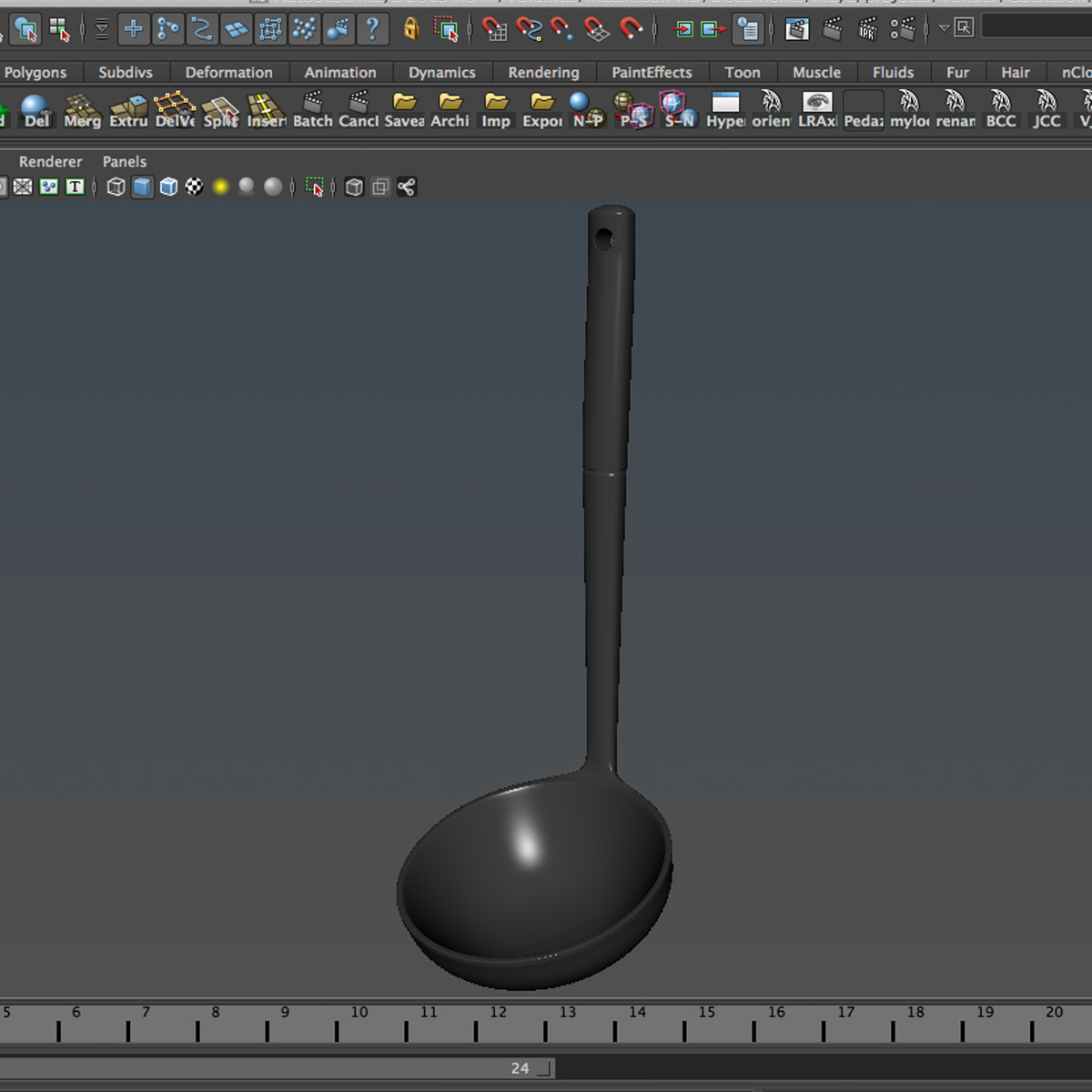This screenshot has height=1092, width=1092.
Task: Select by component type mode icon
Action: click(x=60, y=29)
